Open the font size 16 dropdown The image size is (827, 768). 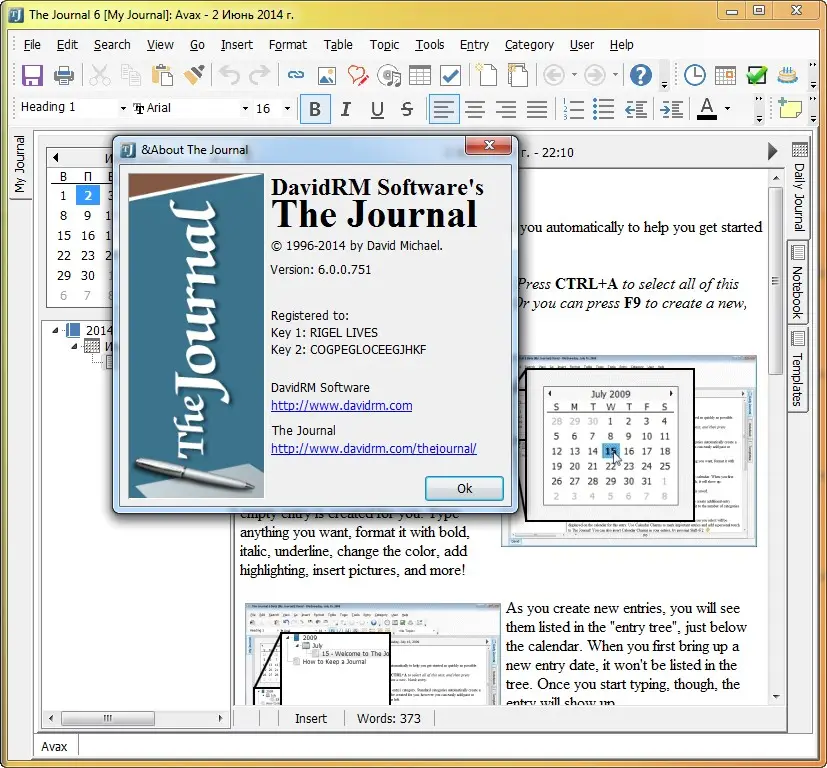(x=287, y=109)
